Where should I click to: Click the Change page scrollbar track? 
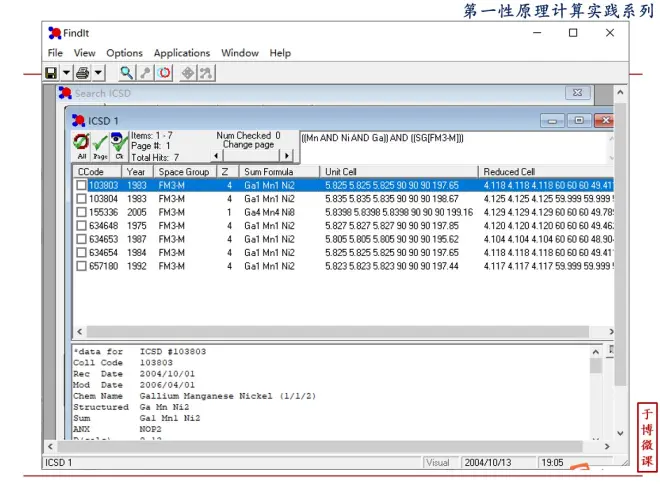[x=250, y=156]
